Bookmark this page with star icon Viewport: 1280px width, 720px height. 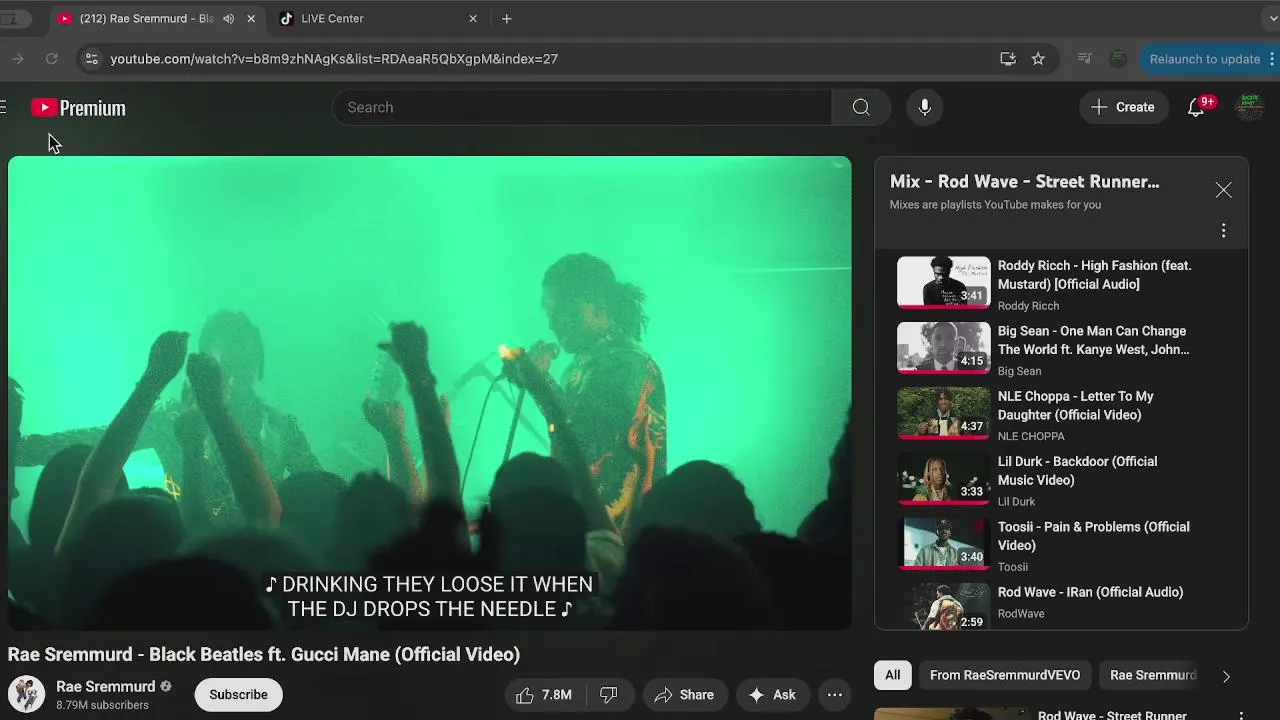[1038, 59]
